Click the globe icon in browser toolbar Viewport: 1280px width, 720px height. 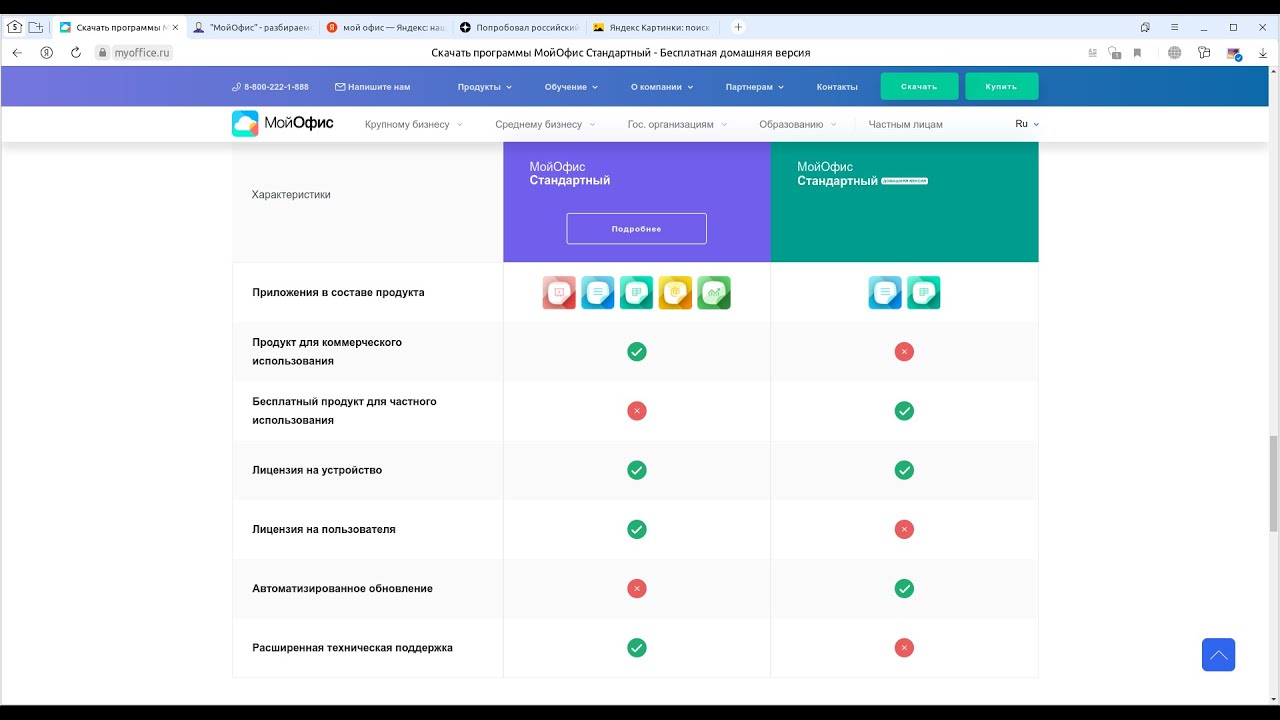coord(1175,53)
